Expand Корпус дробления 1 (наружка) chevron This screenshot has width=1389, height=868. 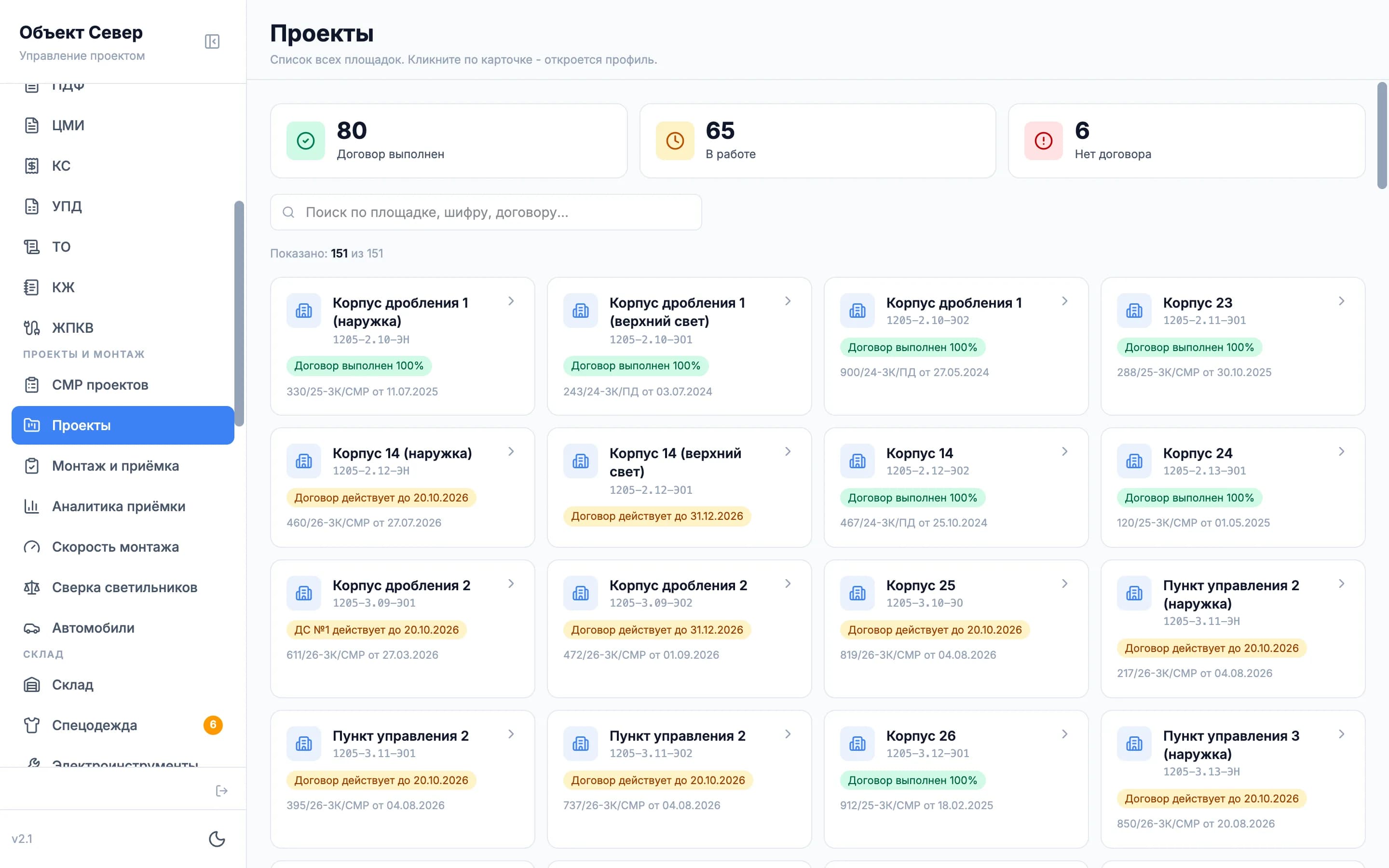(511, 301)
